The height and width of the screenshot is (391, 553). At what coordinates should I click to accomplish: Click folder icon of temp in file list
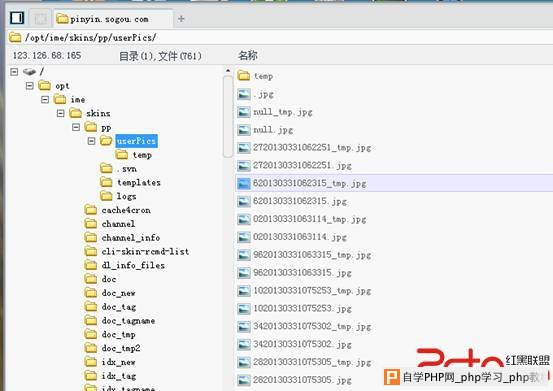click(x=244, y=75)
